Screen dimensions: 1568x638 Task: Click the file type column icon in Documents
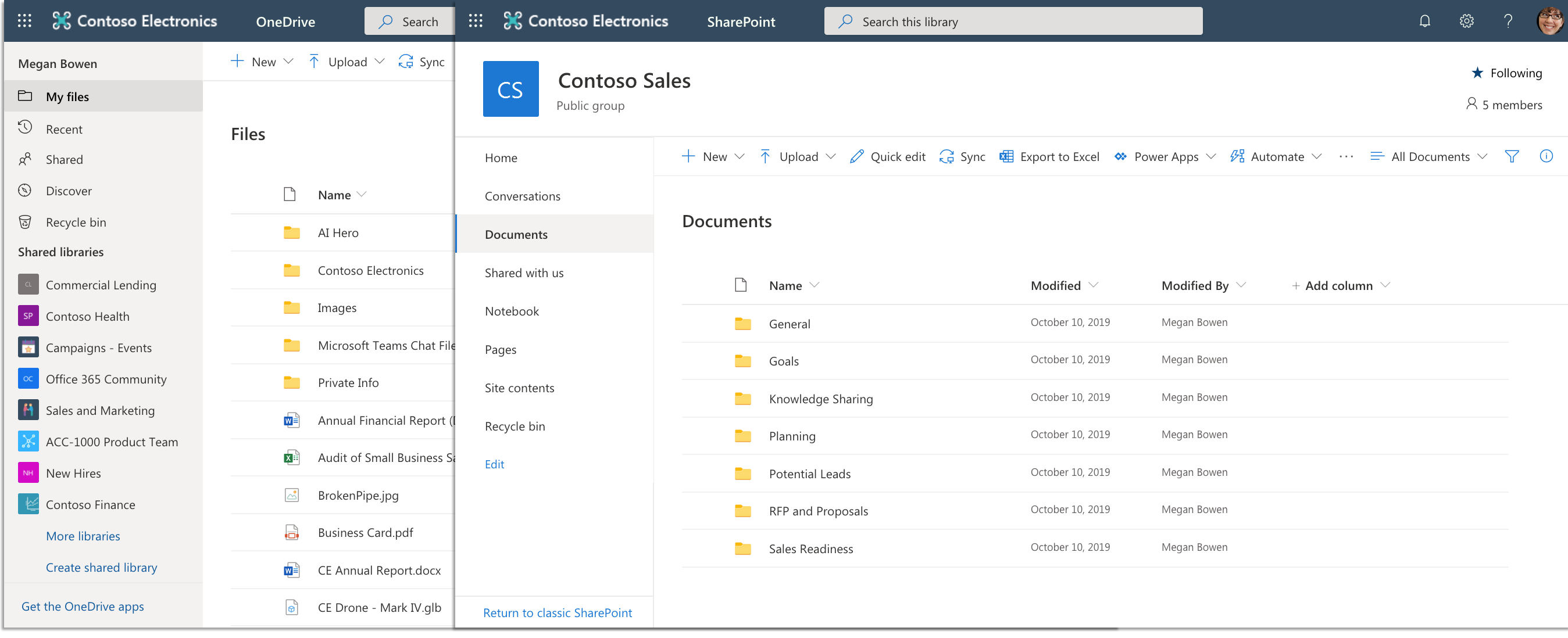740,285
